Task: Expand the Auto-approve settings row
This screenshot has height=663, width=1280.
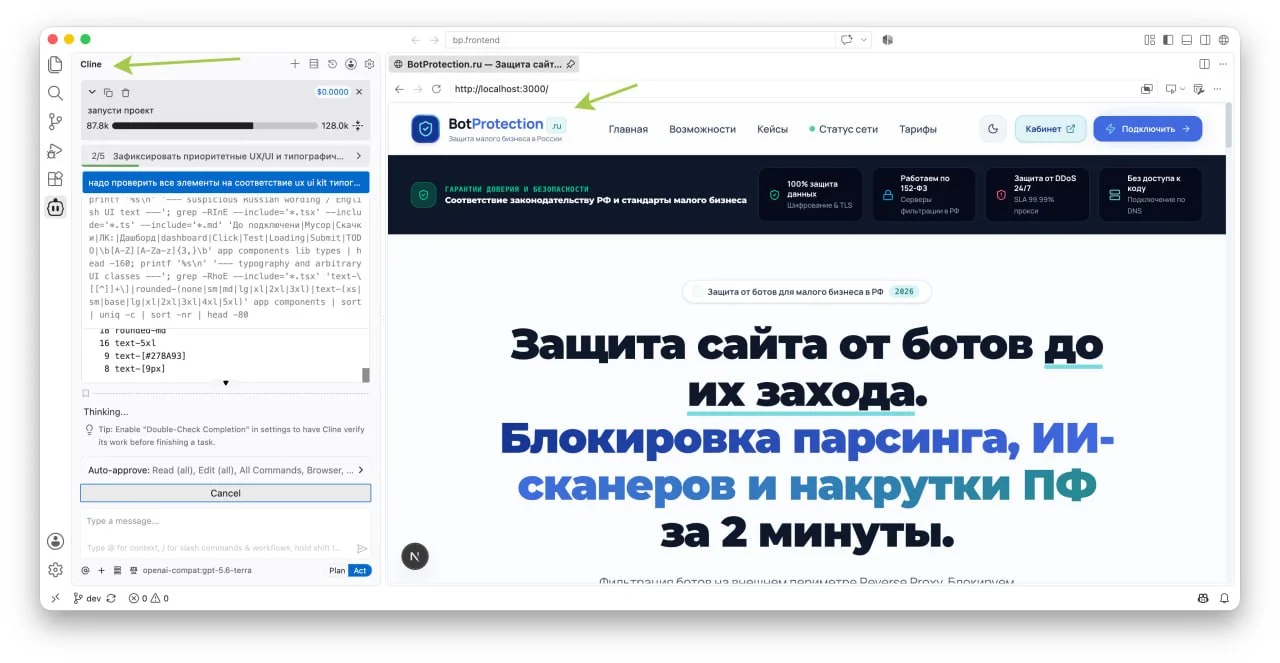Action: click(x=226, y=469)
